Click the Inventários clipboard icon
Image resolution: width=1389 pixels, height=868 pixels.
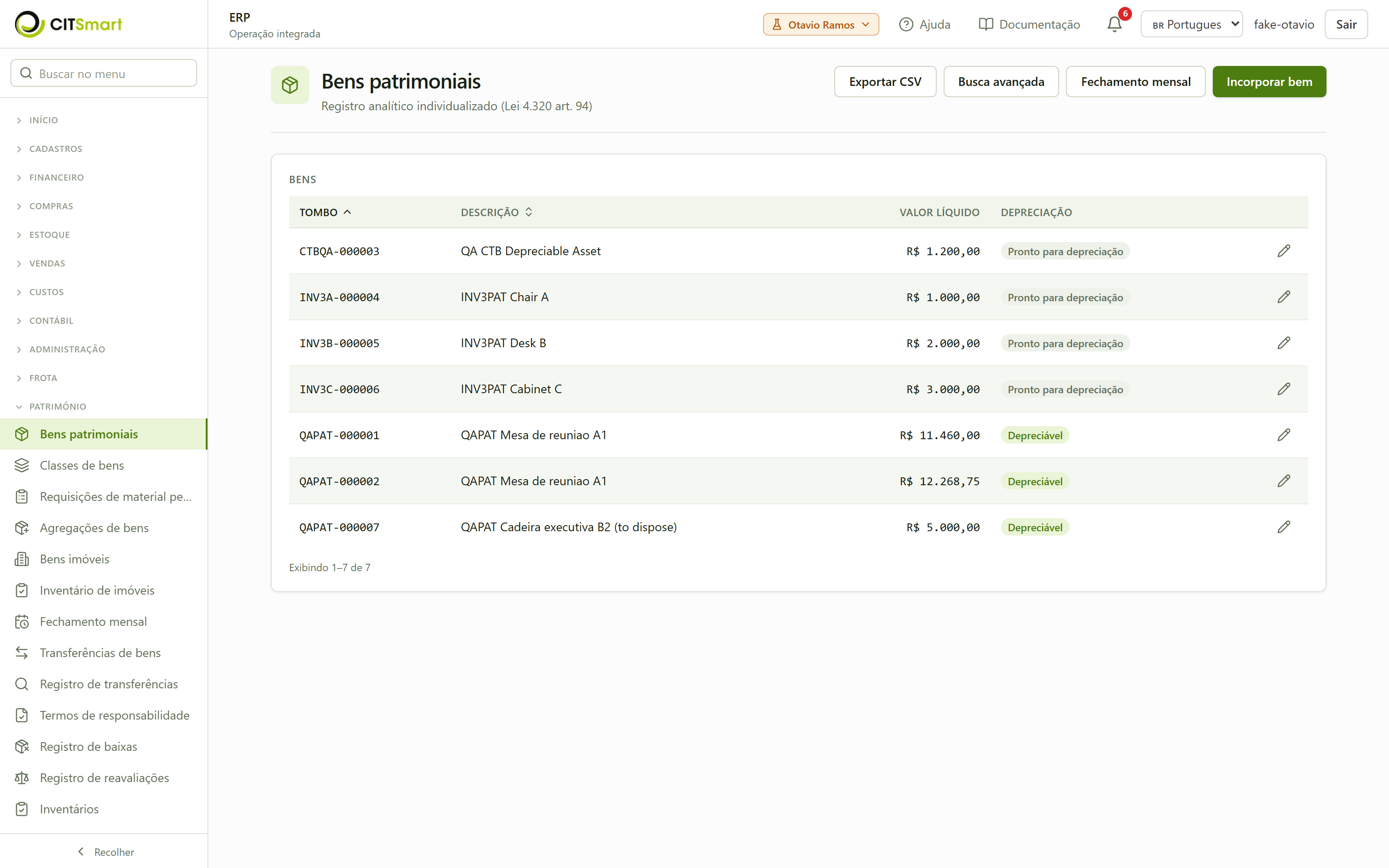pos(22,809)
